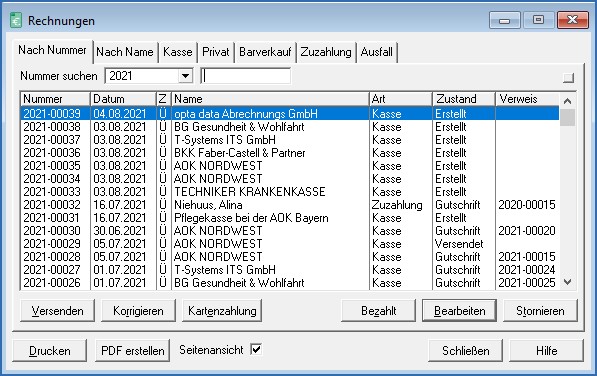Show the Ausfall tab
597x376 pixels.
[x=377, y=52]
